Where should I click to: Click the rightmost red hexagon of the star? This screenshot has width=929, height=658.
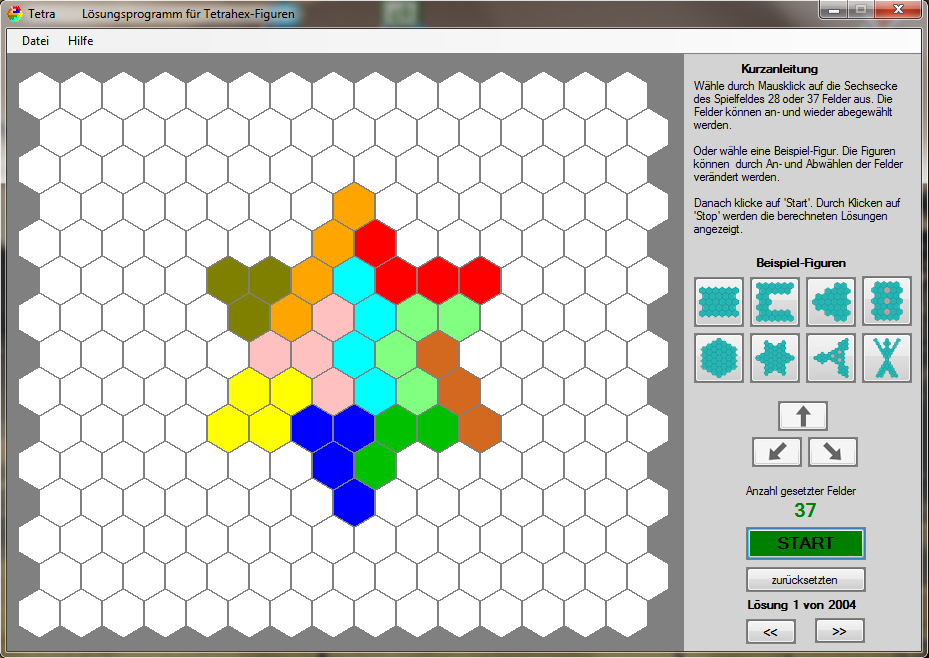click(x=480, y=280)
